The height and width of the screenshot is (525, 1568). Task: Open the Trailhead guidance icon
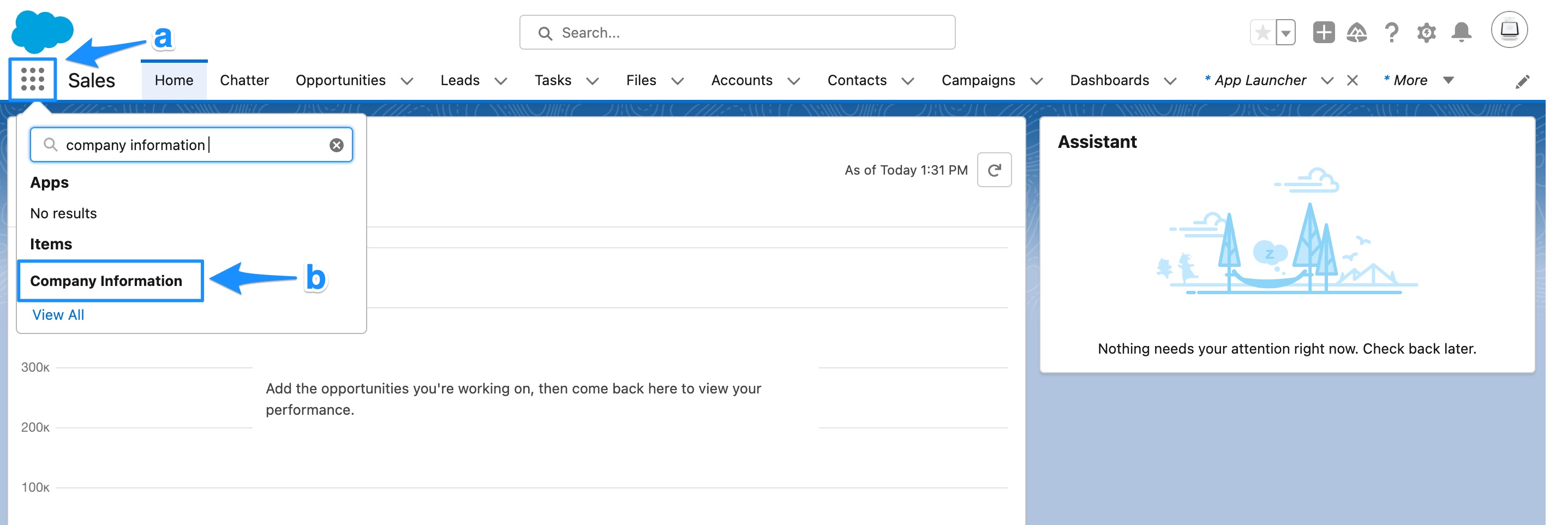coord(1357,32)
